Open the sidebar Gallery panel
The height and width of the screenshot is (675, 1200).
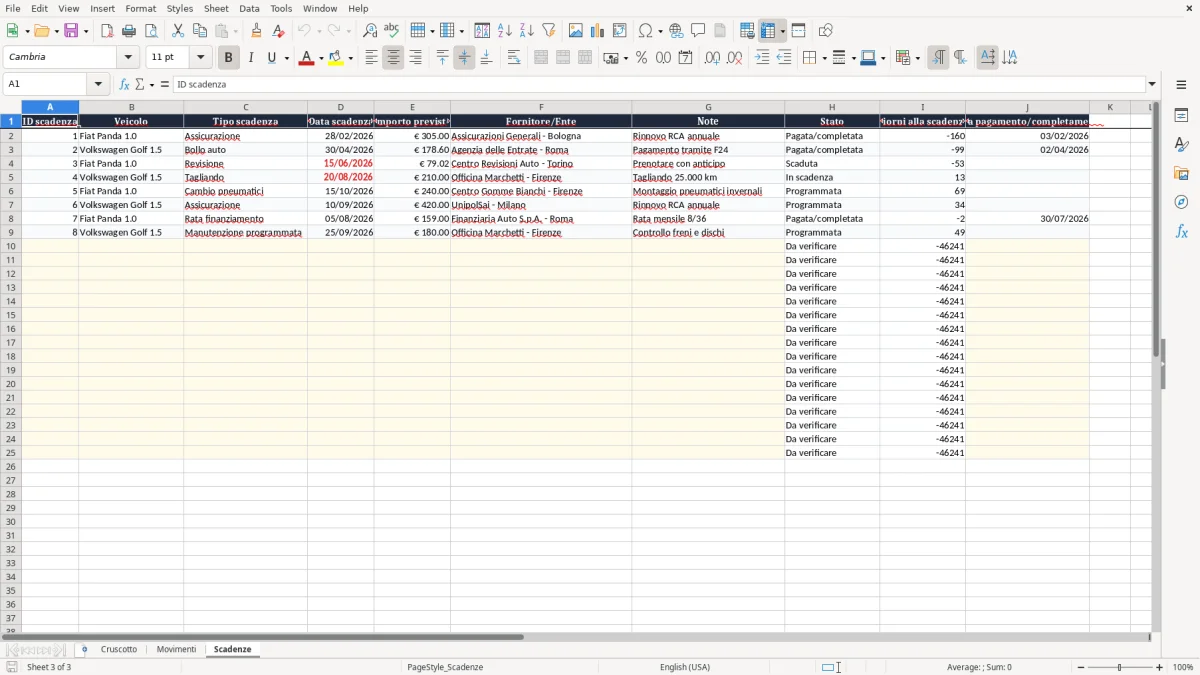pyautogui.click(x=1181, y=173)
